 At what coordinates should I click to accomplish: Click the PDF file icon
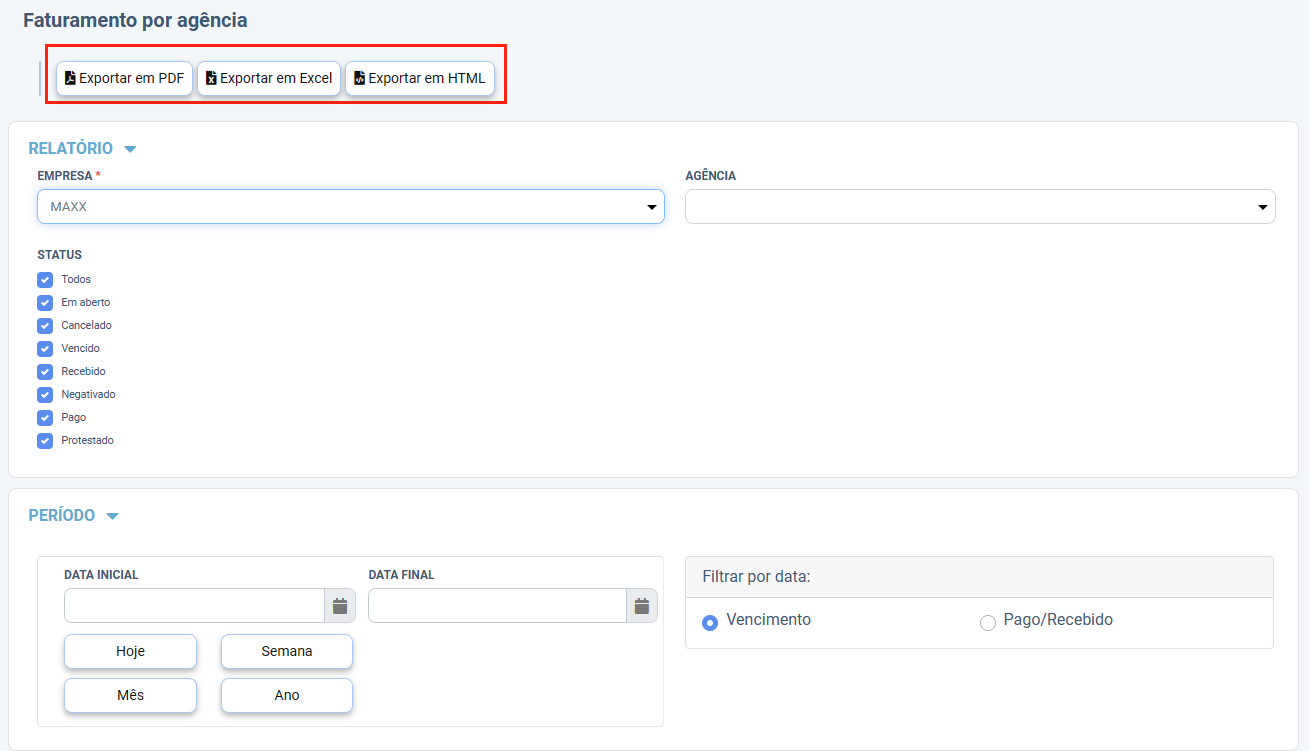coord(70,78)
